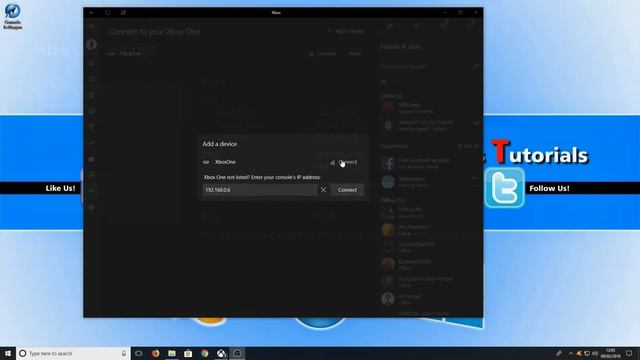Click the 'Add a device' dialog heading
The height and width of the screenshot is (360, 640).
(220, 144)
